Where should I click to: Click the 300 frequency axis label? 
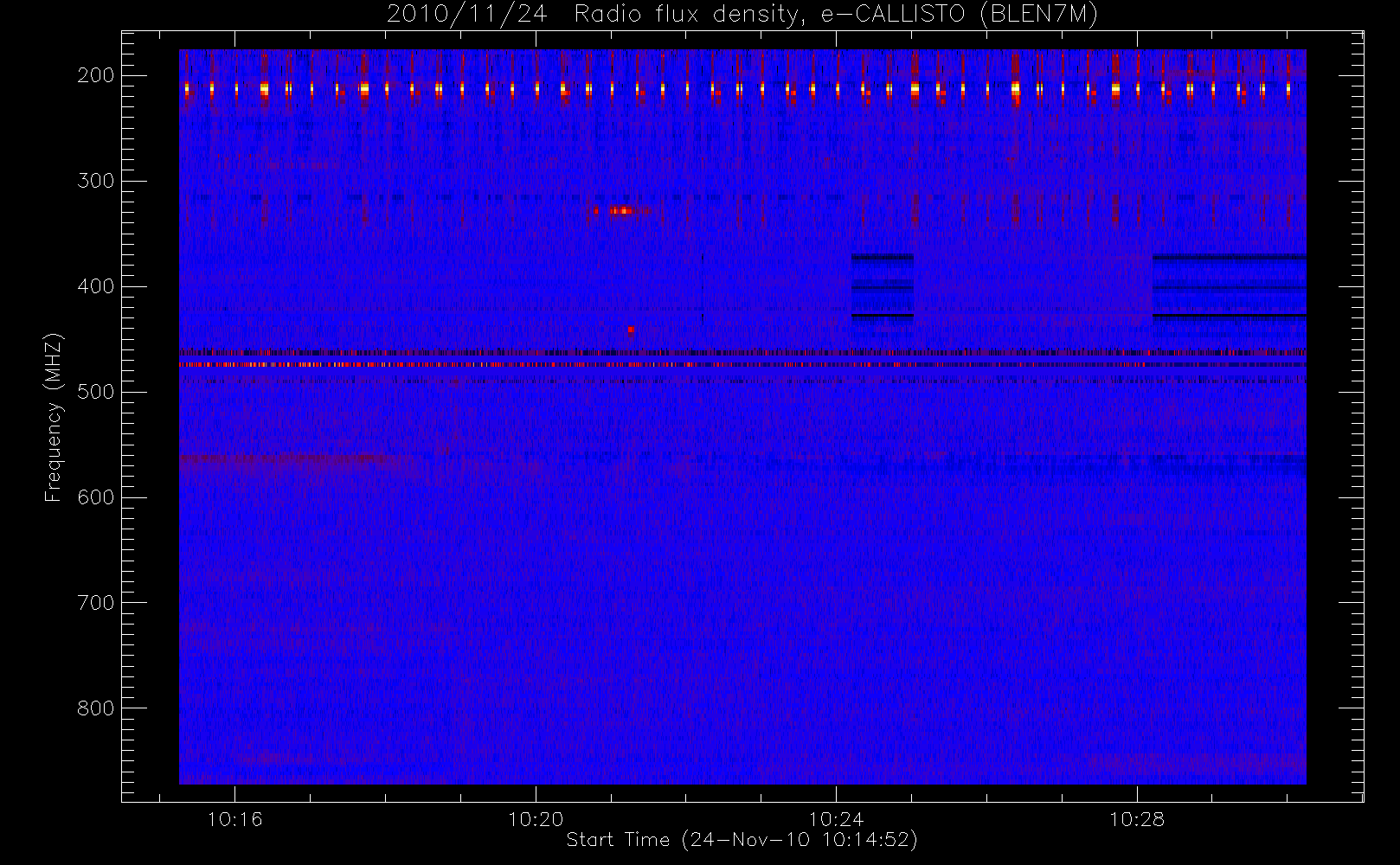(x=95, y=181)
